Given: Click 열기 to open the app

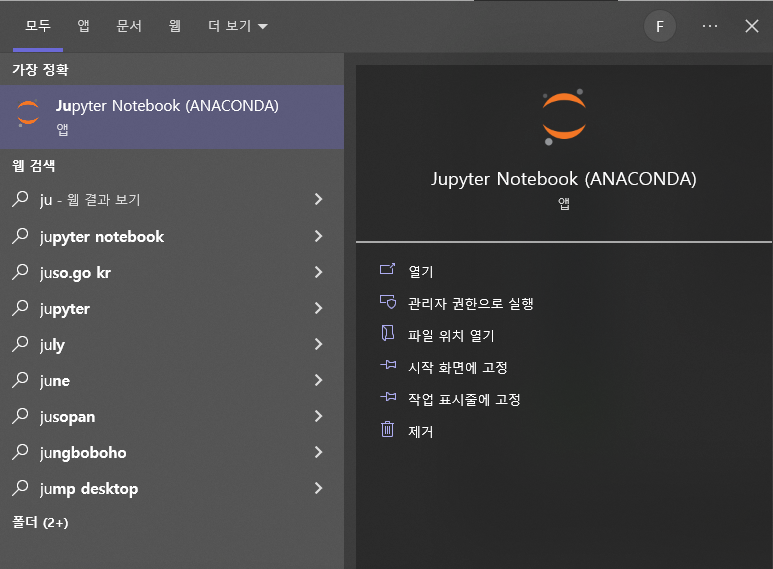Looking at the screenshot, I should 421,271.
